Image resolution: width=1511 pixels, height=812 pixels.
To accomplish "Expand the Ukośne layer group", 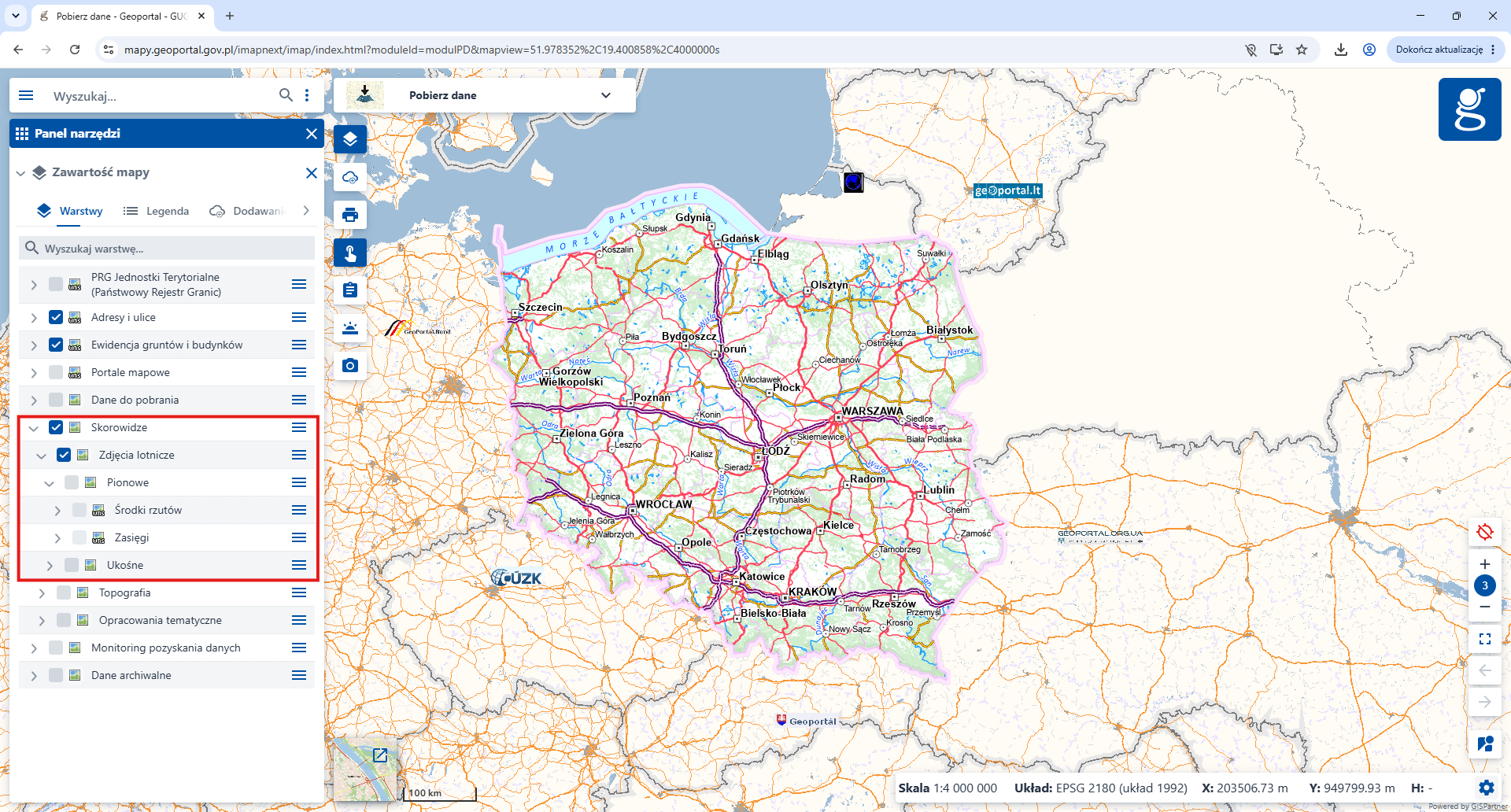I will [50, 566].
